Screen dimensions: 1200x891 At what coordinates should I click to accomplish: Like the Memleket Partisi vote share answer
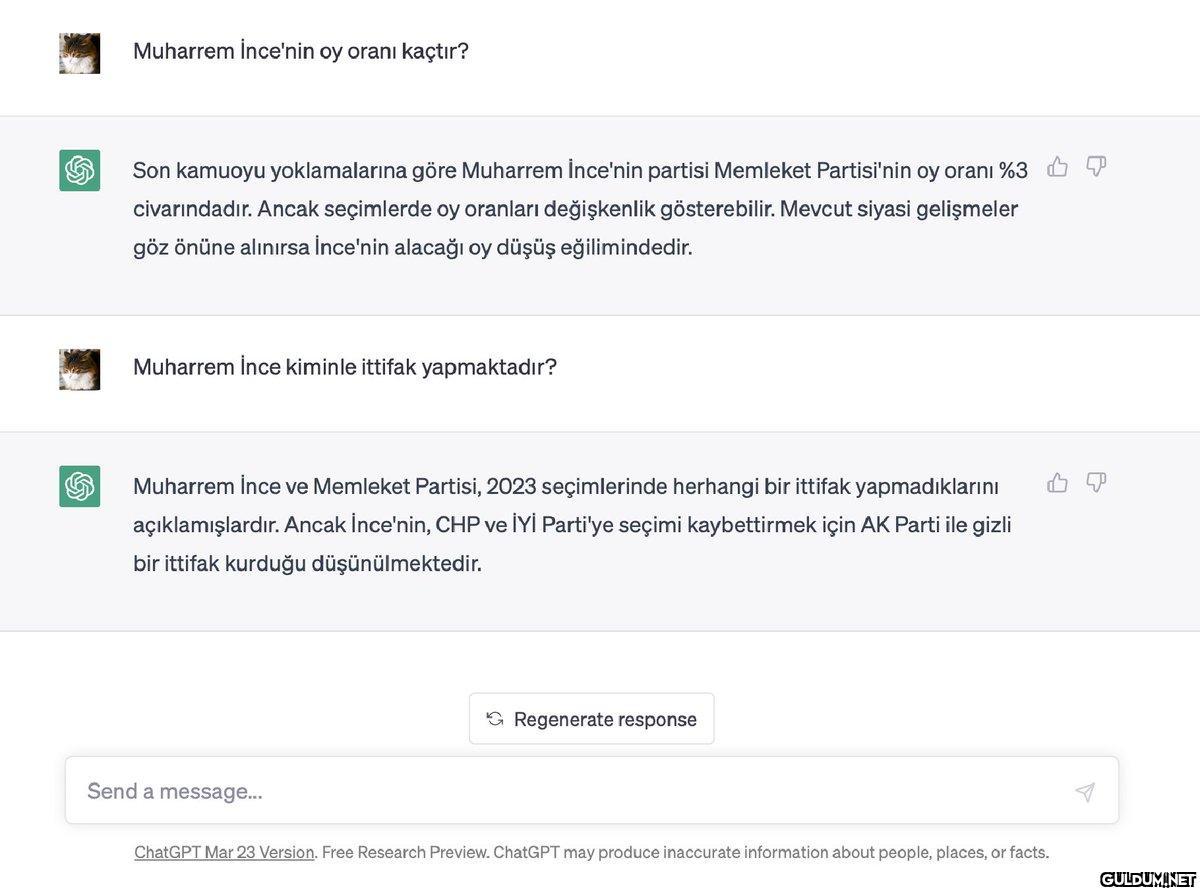1057,167
